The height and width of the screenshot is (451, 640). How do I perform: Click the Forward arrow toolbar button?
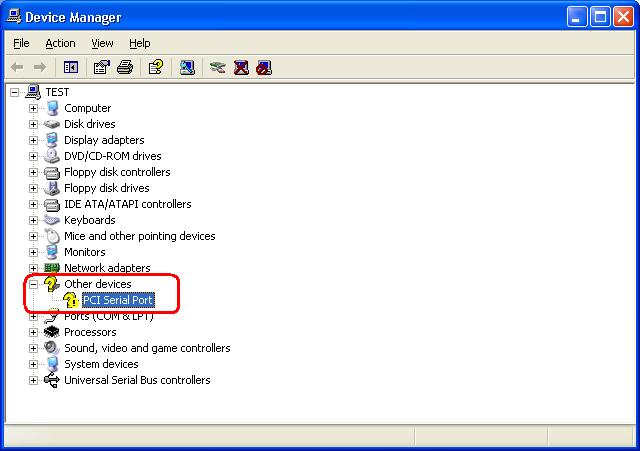[40, 67]
